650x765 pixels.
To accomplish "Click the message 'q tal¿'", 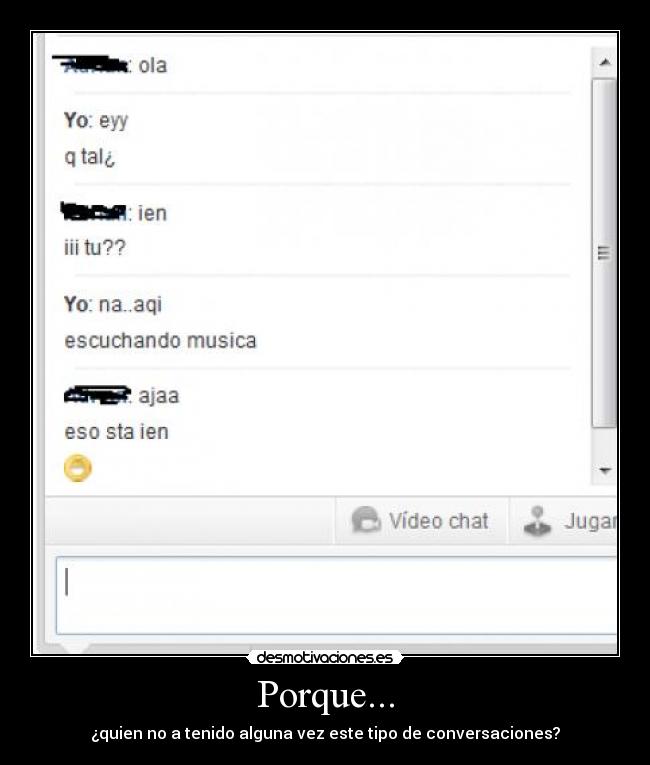I will [x=89, y=157].
